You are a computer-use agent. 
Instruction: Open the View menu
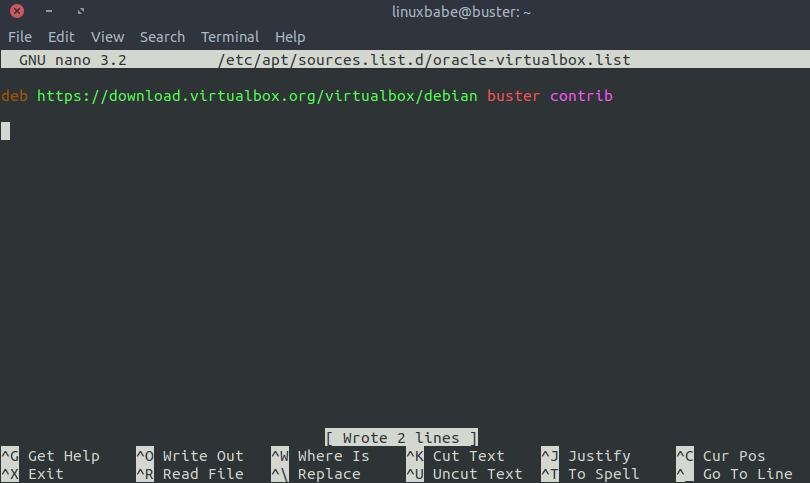click(107, 37)
